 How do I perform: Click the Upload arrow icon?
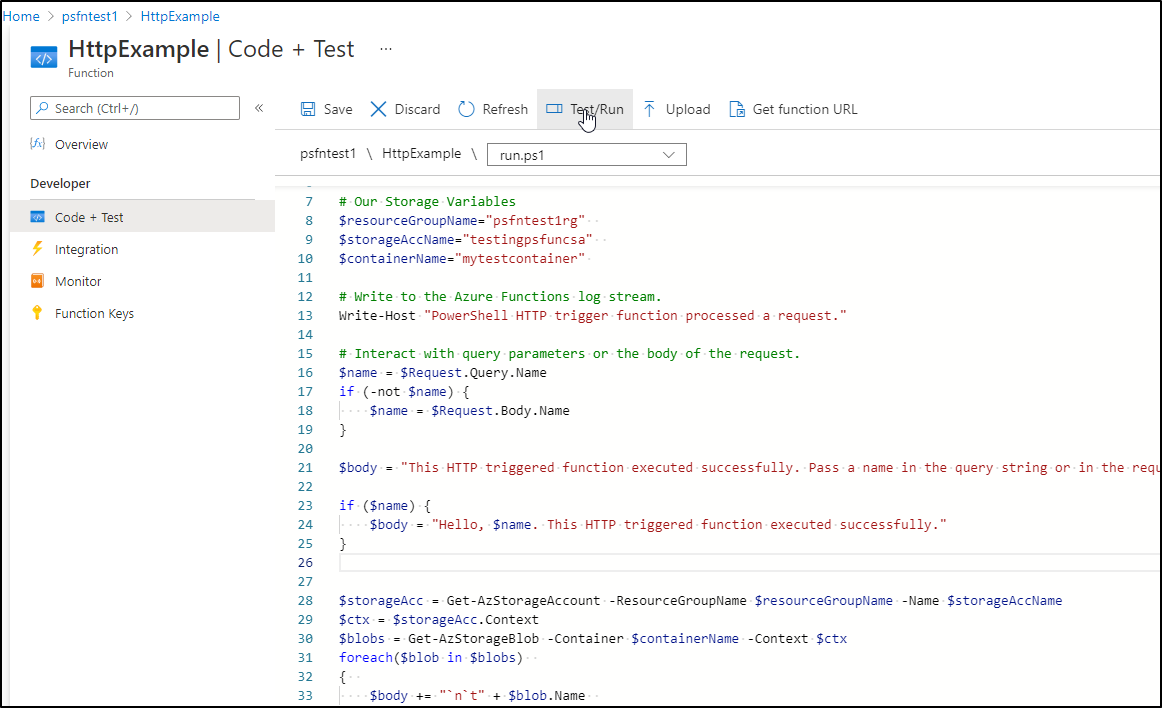click(649, 109)
